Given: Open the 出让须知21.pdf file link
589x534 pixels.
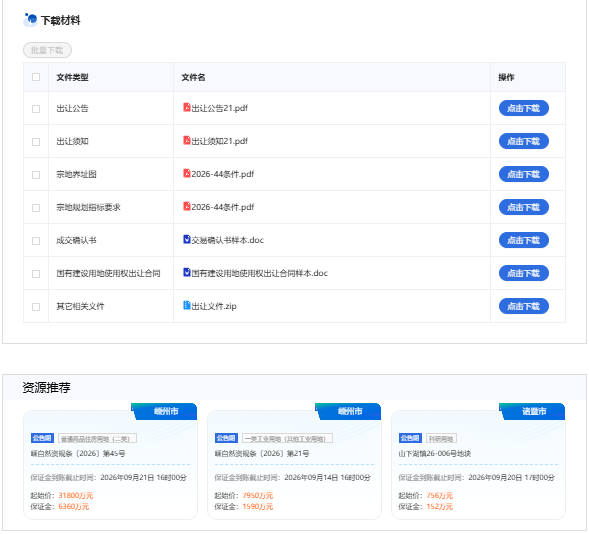Looking at the screenshot, I should (x=219, y=141).
